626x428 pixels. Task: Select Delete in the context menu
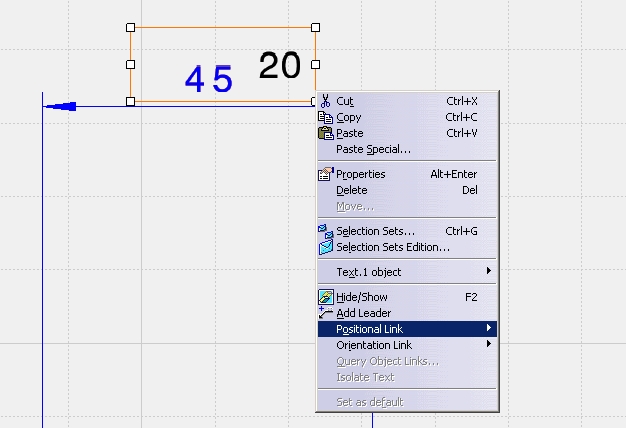pos(407,190)
